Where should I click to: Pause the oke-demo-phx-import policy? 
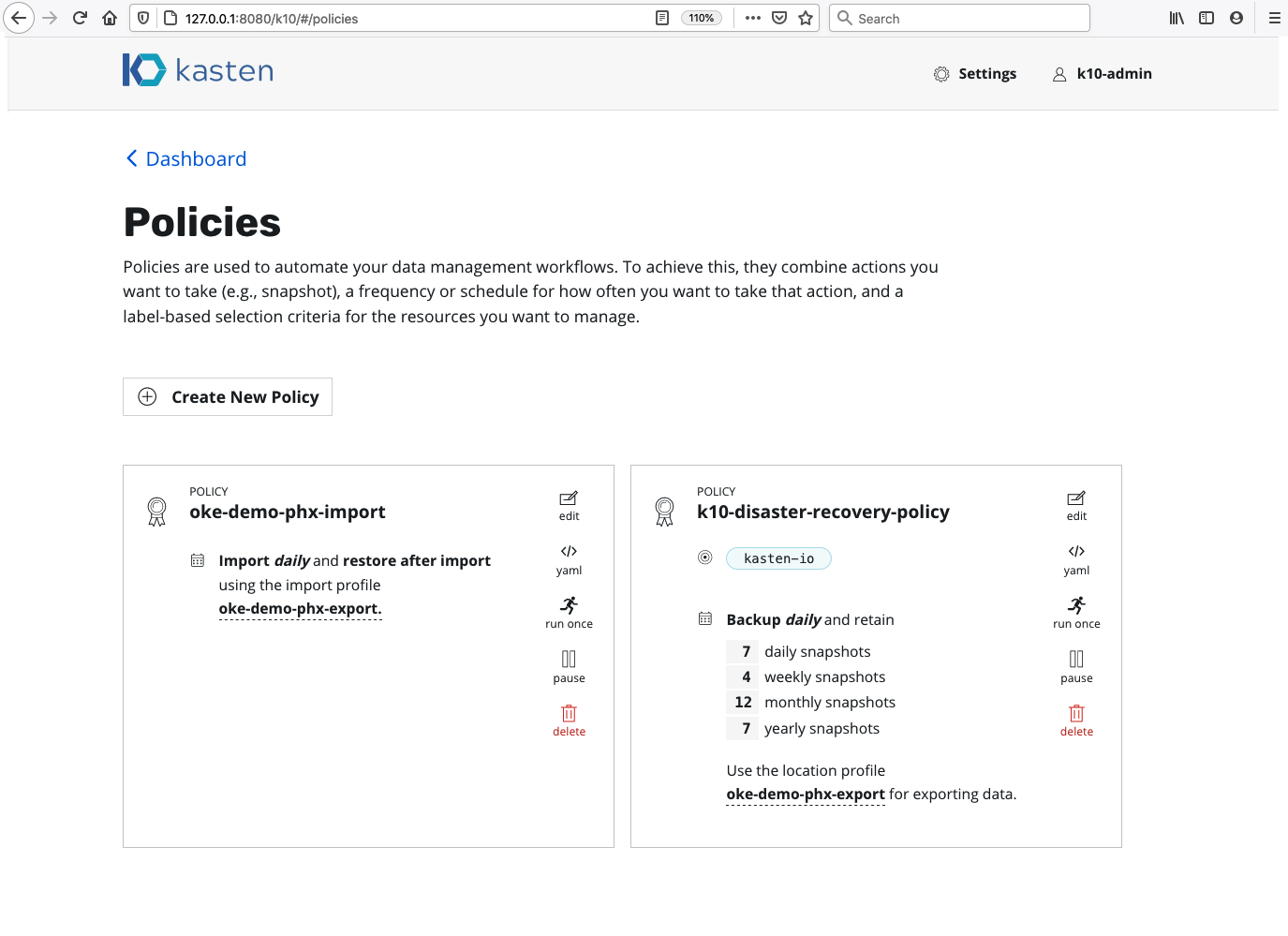coord(569,666)
